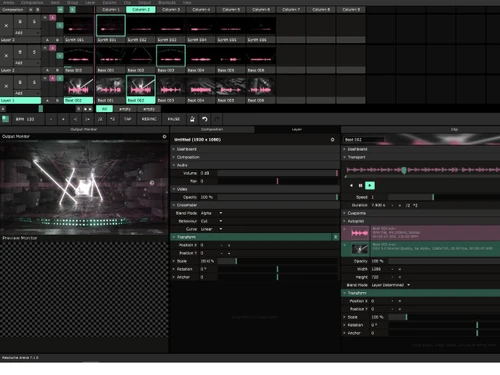Screen dimensions: 500x375
Task: Decrease clip Height with the minus button
Action: (392, 277)
